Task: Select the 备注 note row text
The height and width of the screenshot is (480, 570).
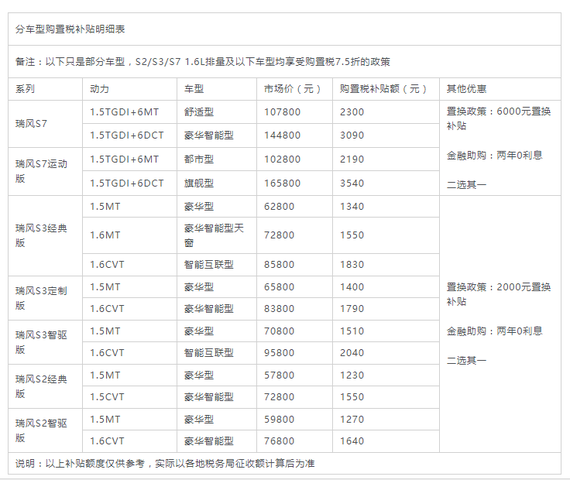Action: click(x=202, y=62)
